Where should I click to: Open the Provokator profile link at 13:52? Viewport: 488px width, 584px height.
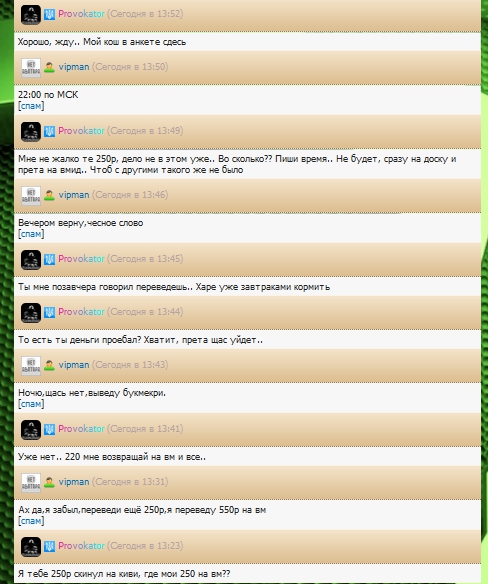point(81,14)
